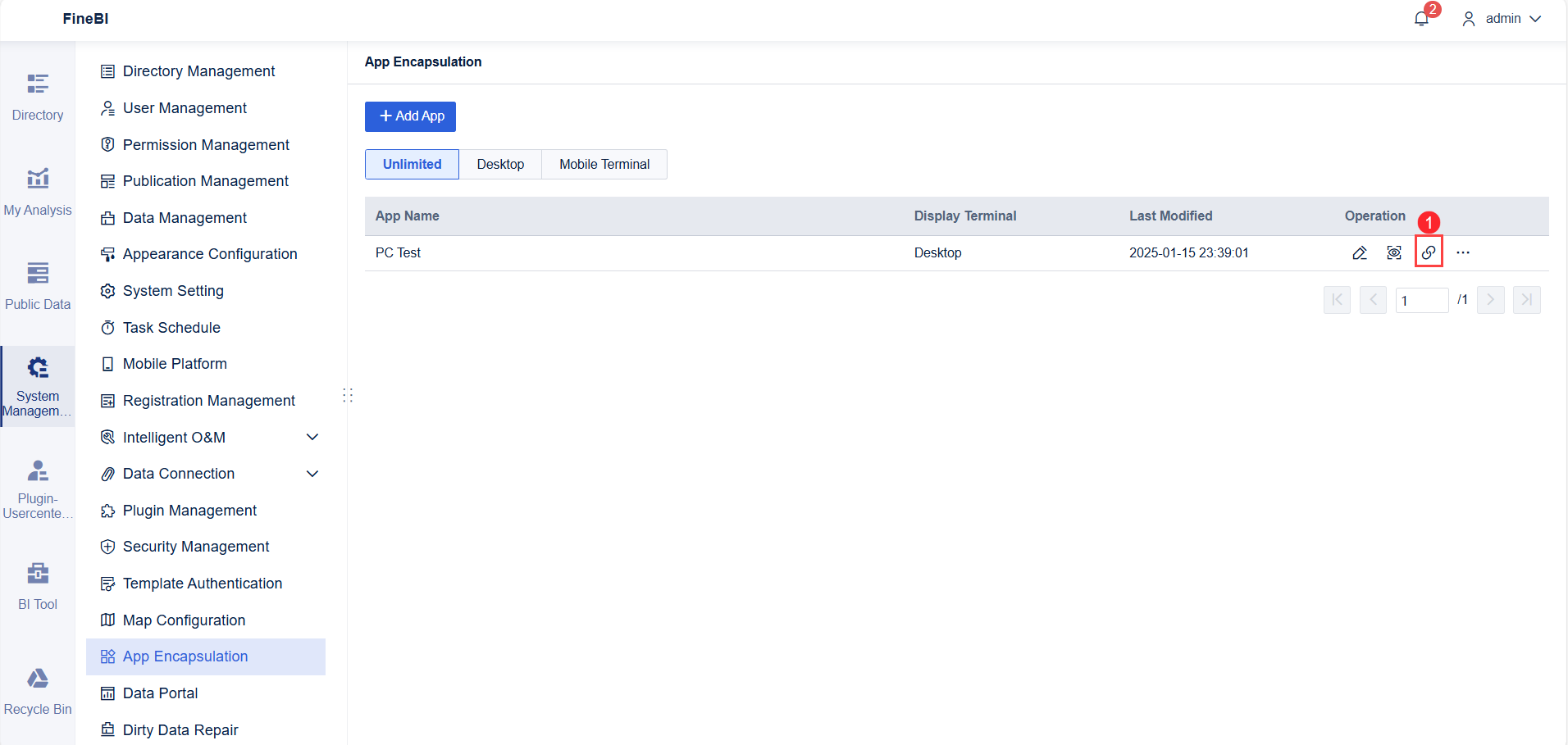Expand Data Connection menu chevron
The height and width of the screenshot is (745, 1568).
(x=312, y=474)
